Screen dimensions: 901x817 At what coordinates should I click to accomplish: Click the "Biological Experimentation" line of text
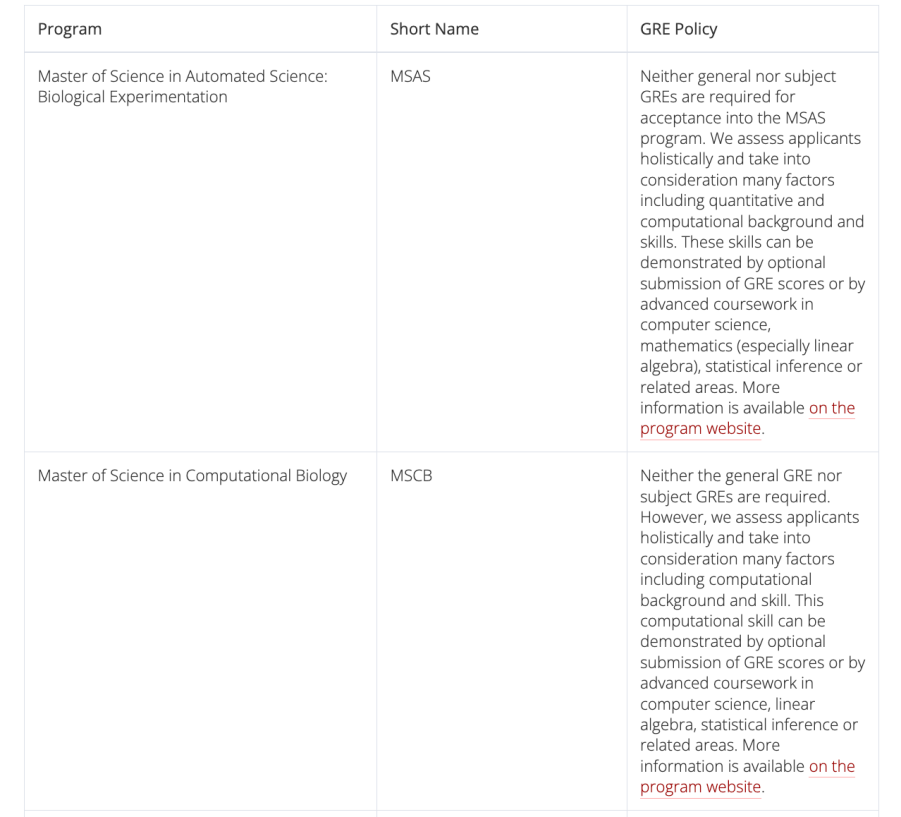(x=132, y=97)
